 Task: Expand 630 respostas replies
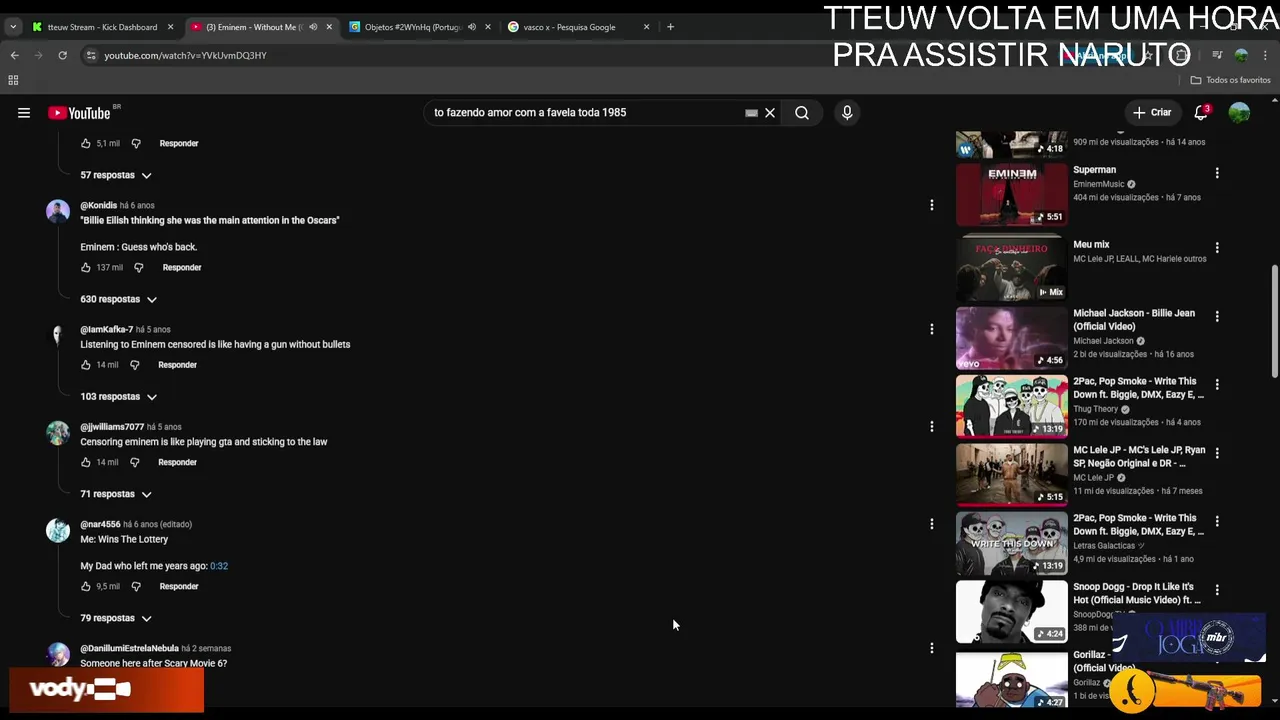click(x=119, y=299)
